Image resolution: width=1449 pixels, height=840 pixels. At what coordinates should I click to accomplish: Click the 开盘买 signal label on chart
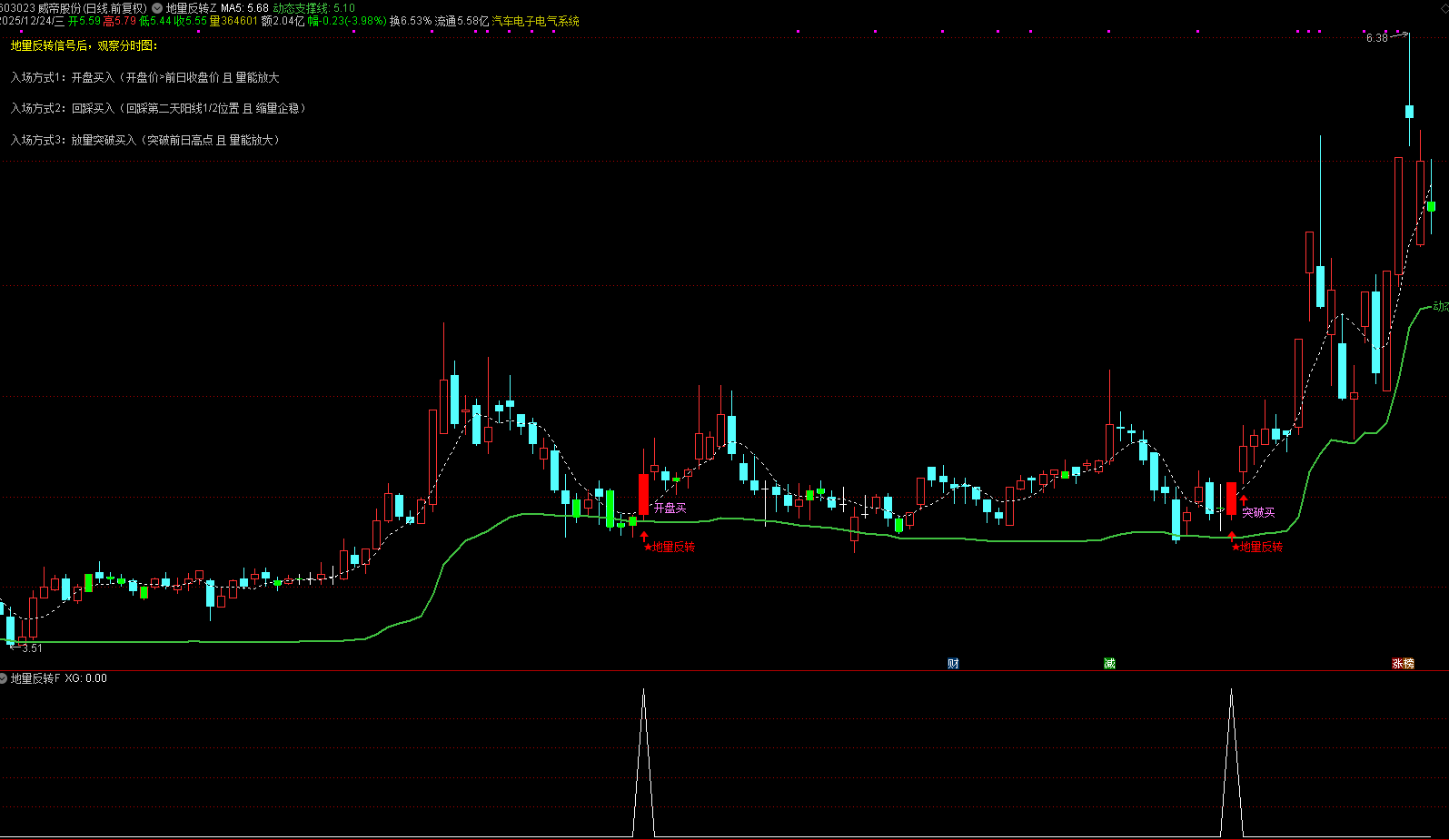coord(670,509)
